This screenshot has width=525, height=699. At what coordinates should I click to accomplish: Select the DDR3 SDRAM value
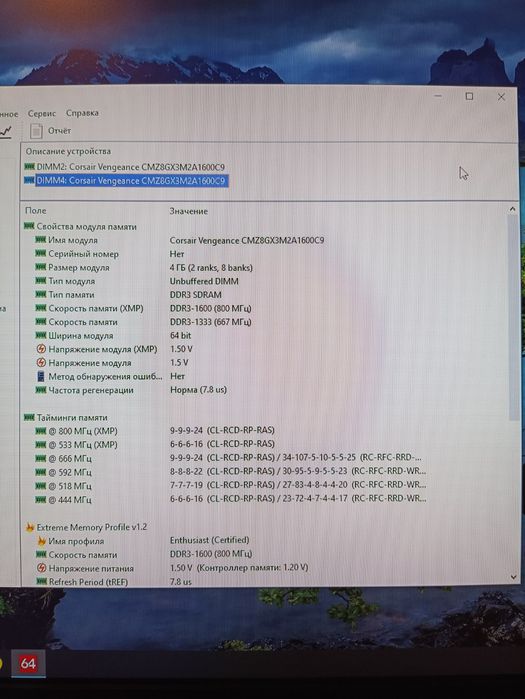[x=195, y=295]
